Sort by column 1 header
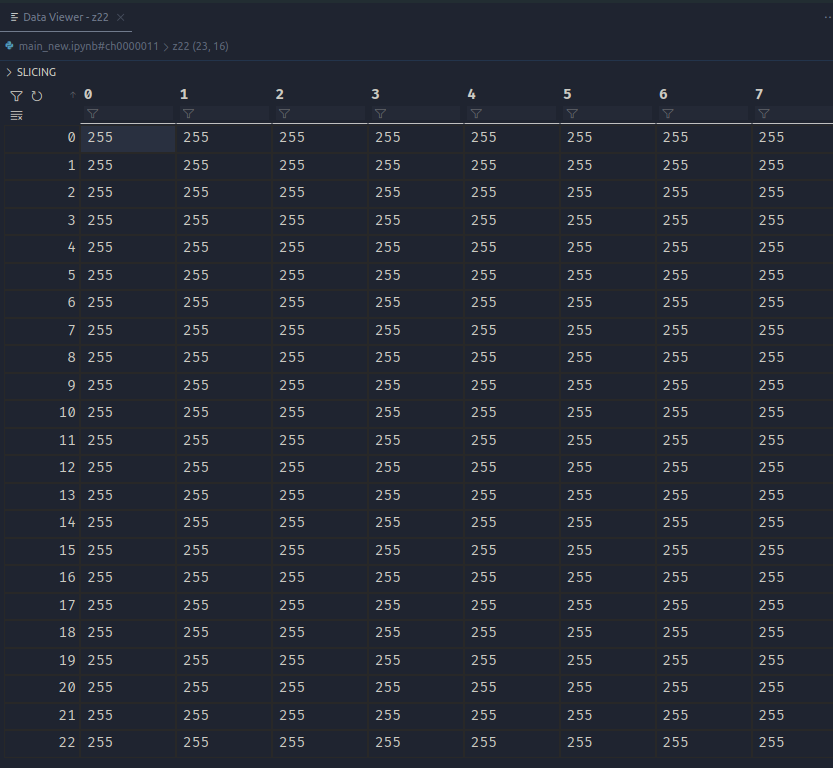 pos(184,95)
